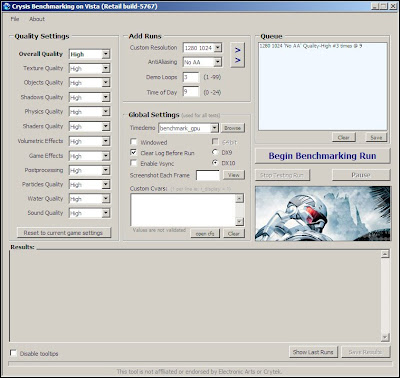Image resolution: width=400 pixels, height=378 pixels.
Task: Toggle the 64bit checkbox
Action: (x=215, y=142)
